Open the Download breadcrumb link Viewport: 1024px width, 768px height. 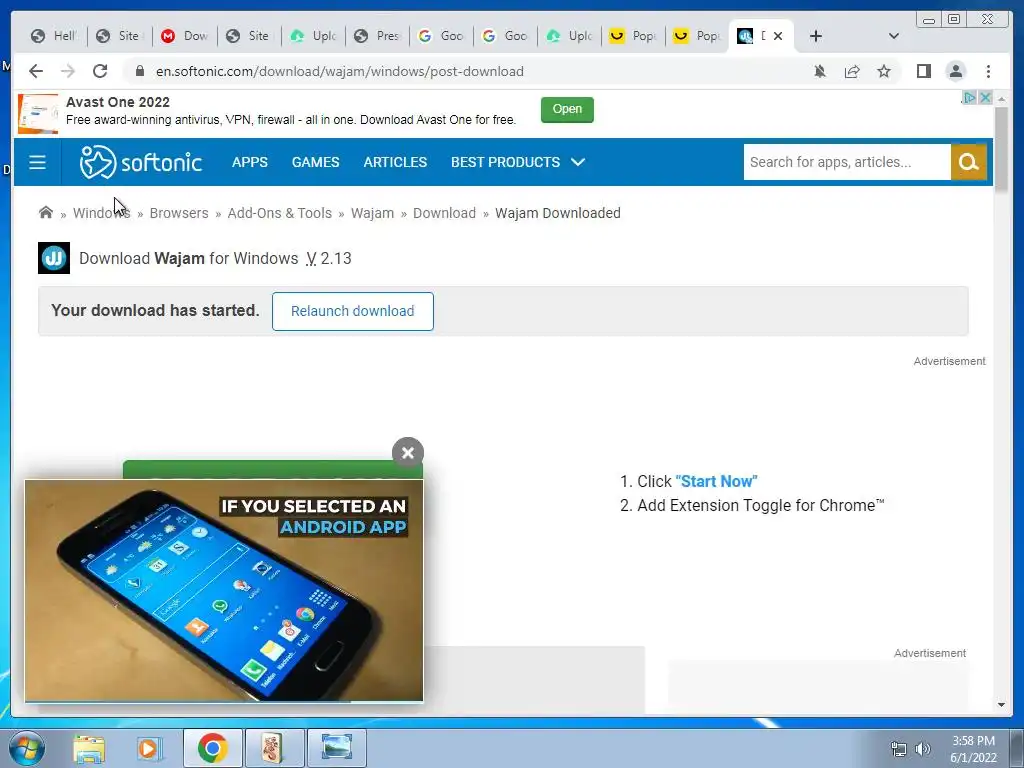444,213
